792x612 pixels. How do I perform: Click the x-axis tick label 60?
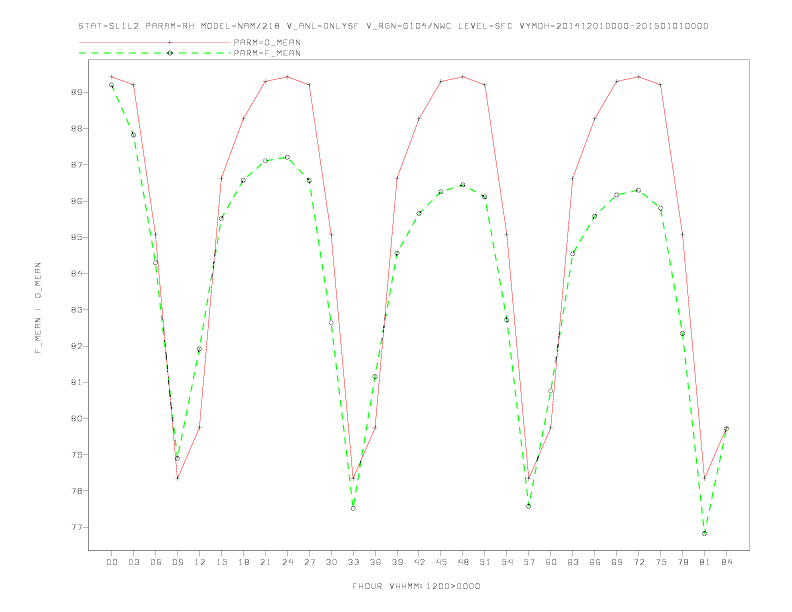(x=551, y=562)
